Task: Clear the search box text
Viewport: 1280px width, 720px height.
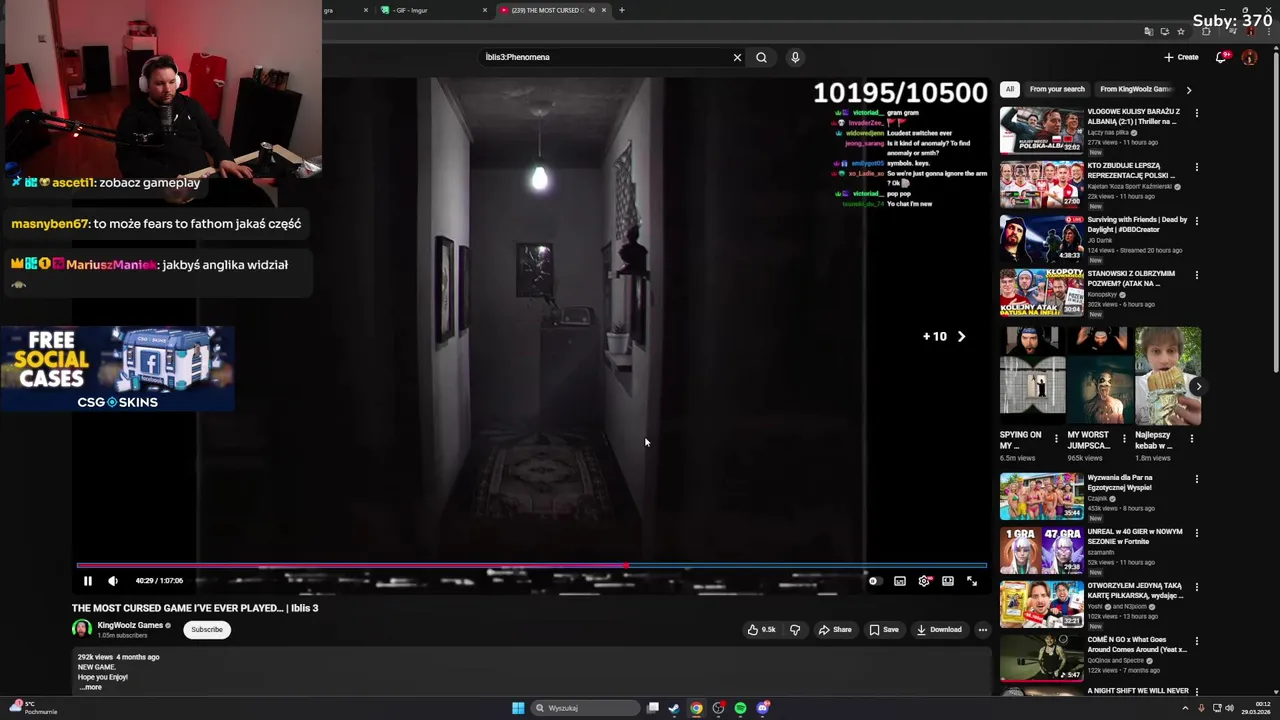Action: coord(737,57)
